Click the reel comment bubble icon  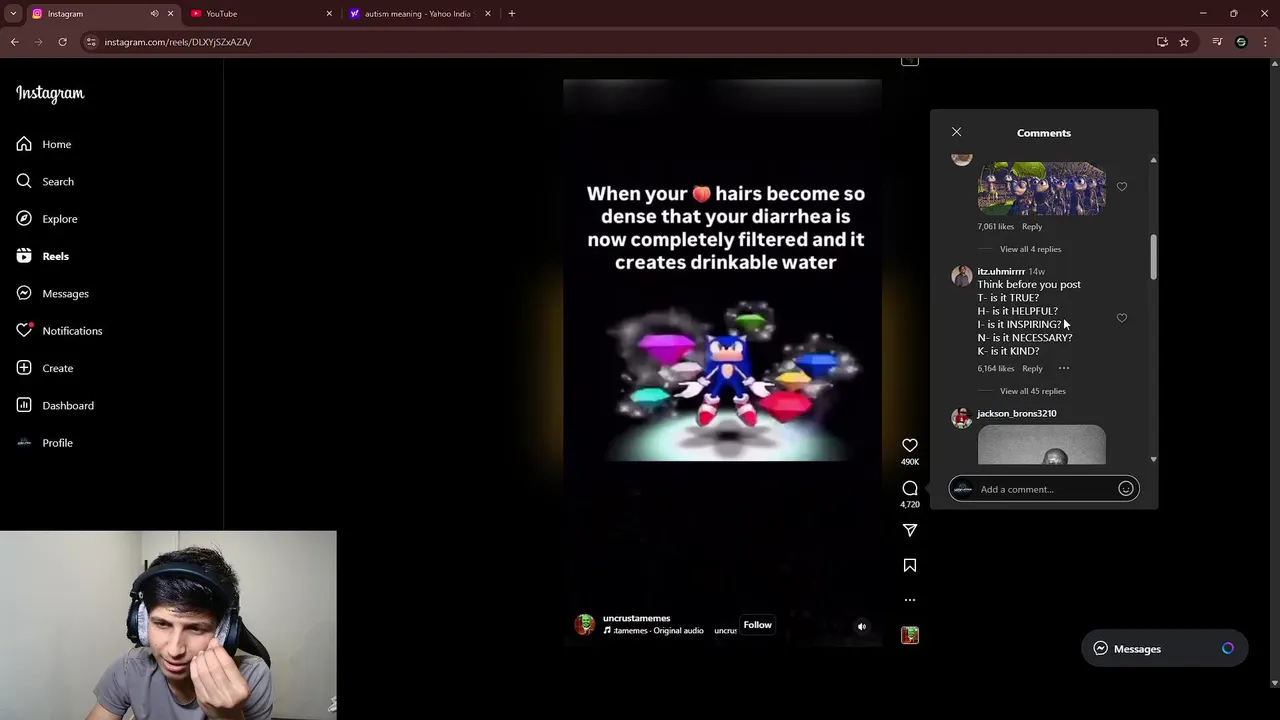point(910,488)
